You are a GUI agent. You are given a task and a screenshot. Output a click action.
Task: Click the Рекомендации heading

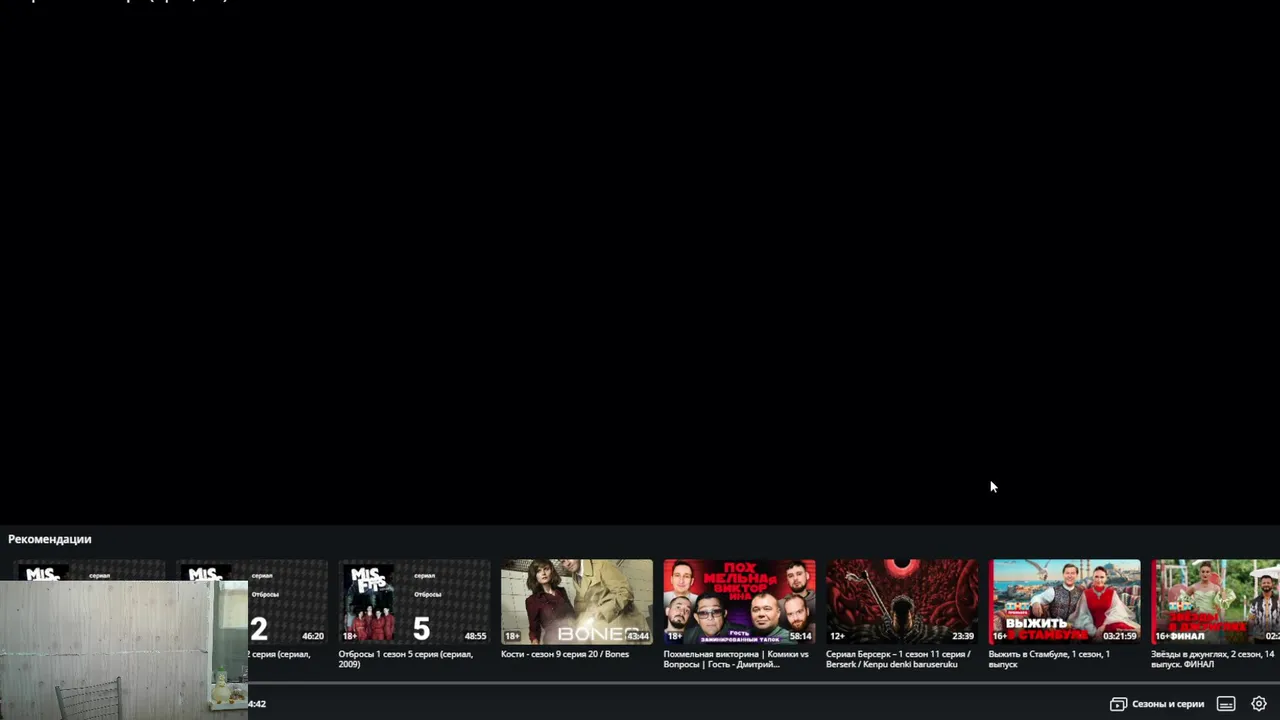[x=50, y=539]
